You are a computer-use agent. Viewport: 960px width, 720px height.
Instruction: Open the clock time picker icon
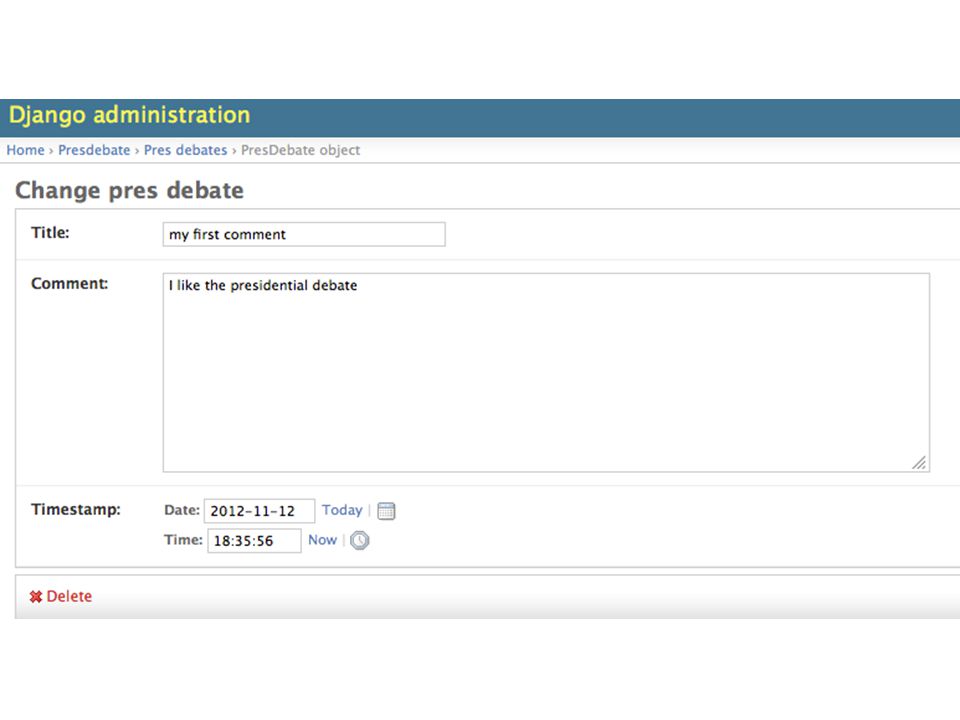pos(359,540)
